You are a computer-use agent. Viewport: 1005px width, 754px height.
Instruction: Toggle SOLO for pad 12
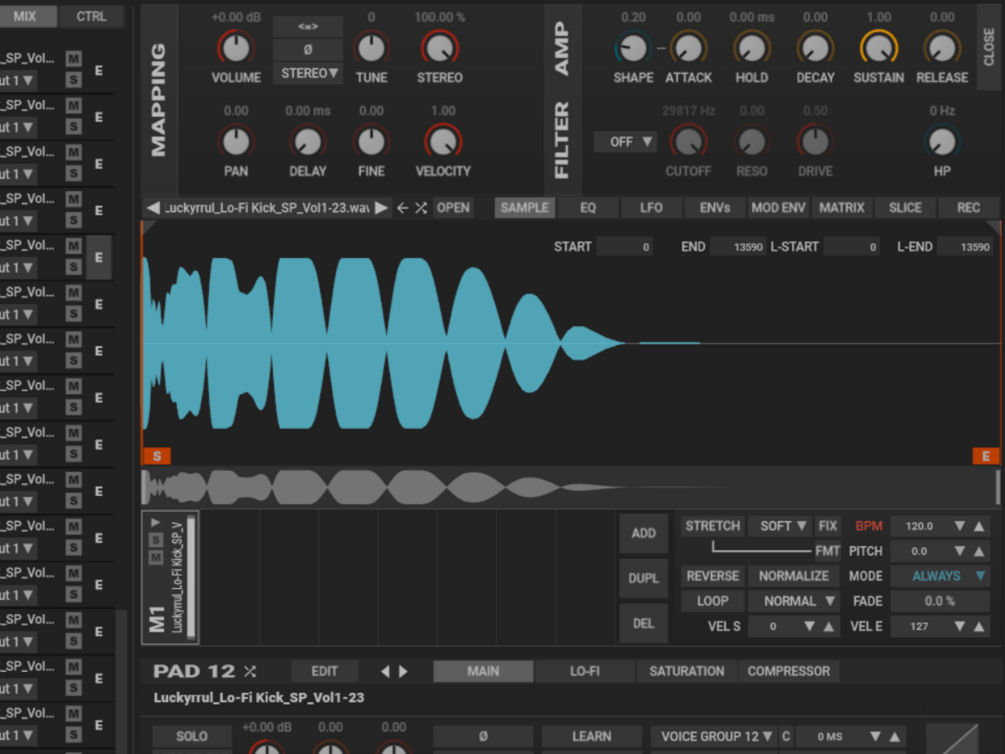click(192, 736)
